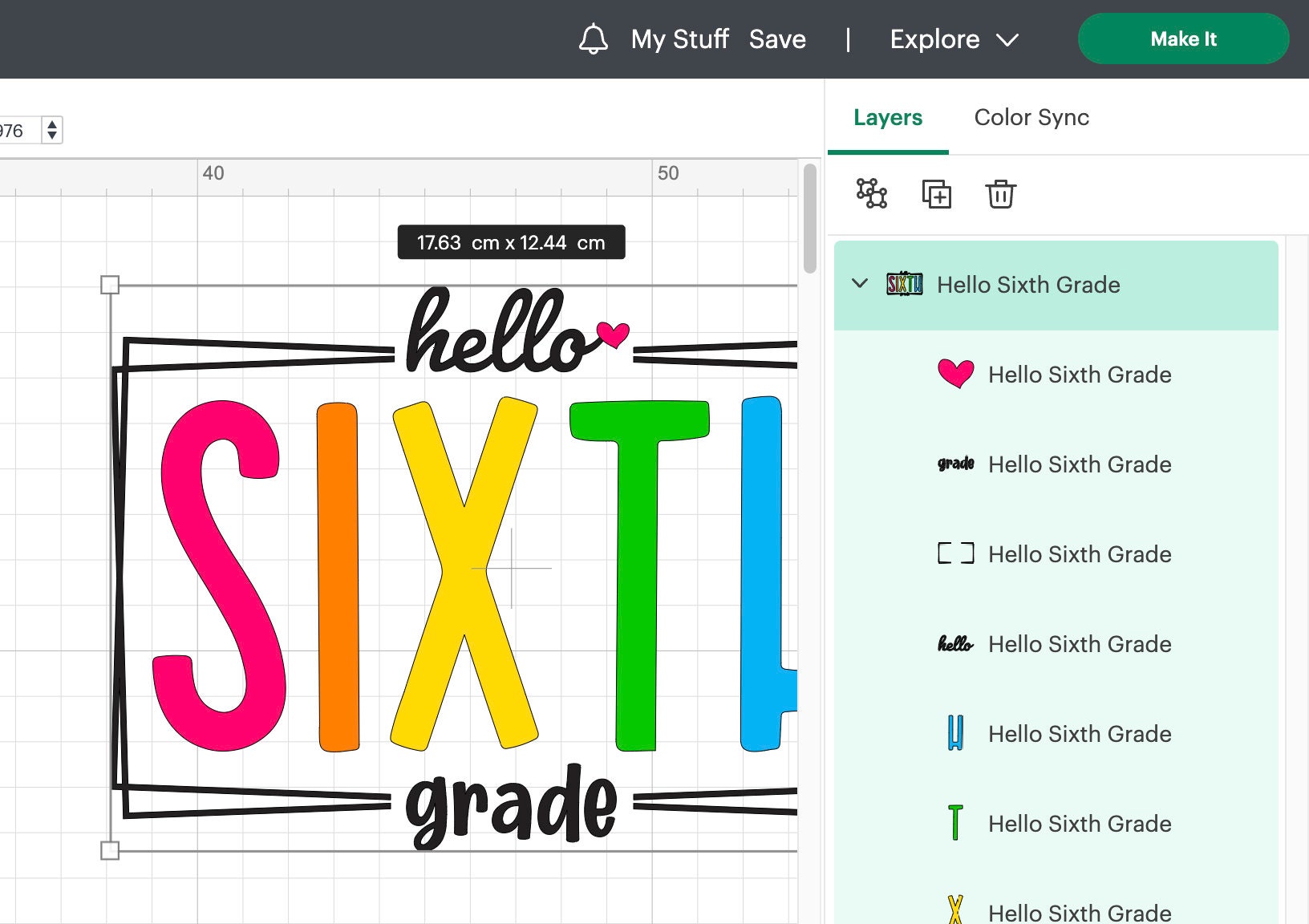1309x924 pixels.
Task: Switch to the Layers tab
Action: pyautogui.click(x=888, y=117)
